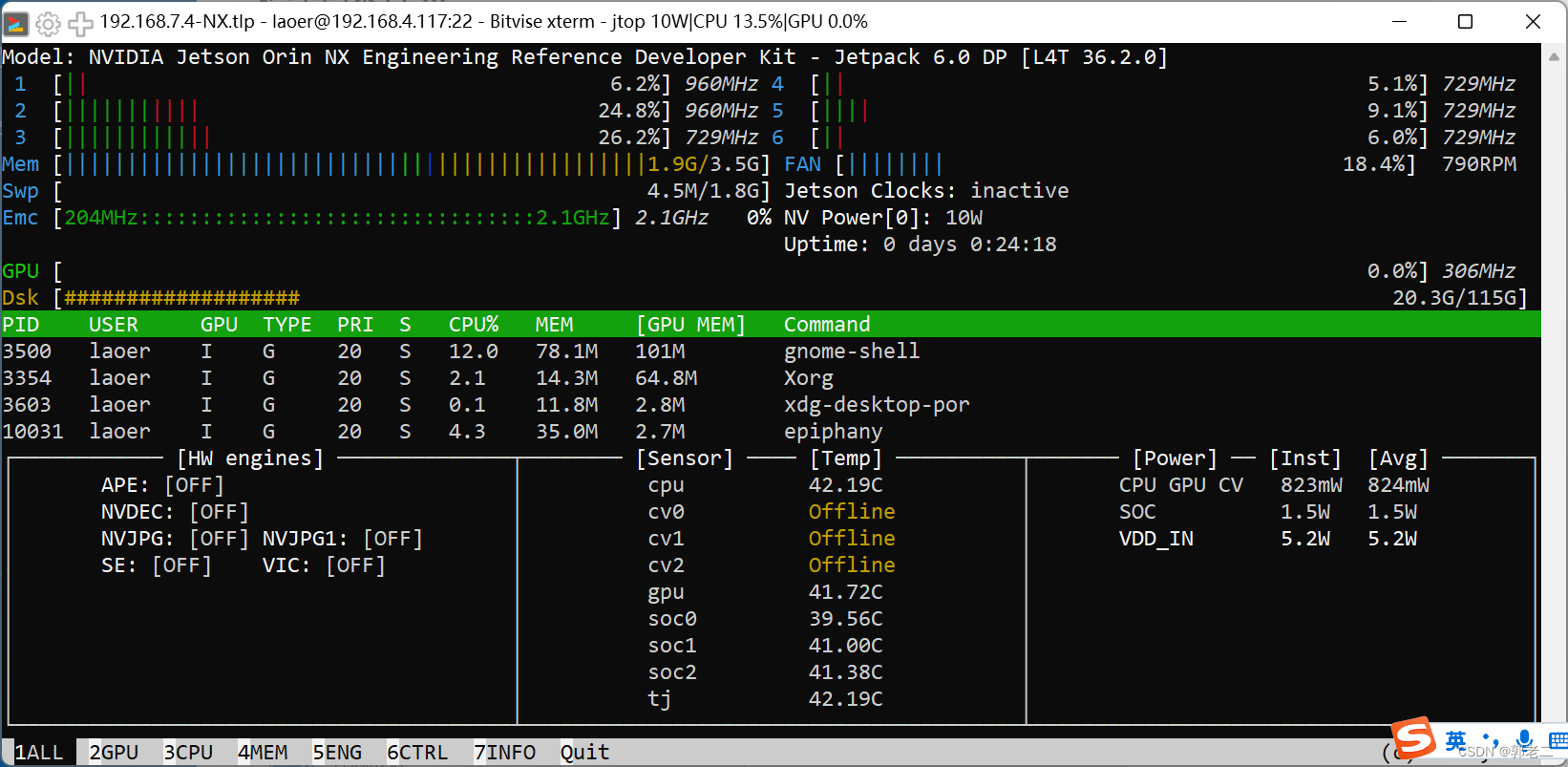
Task: Click the terminal scrollbar up arrow
Action: click(x=1554, y=56)
